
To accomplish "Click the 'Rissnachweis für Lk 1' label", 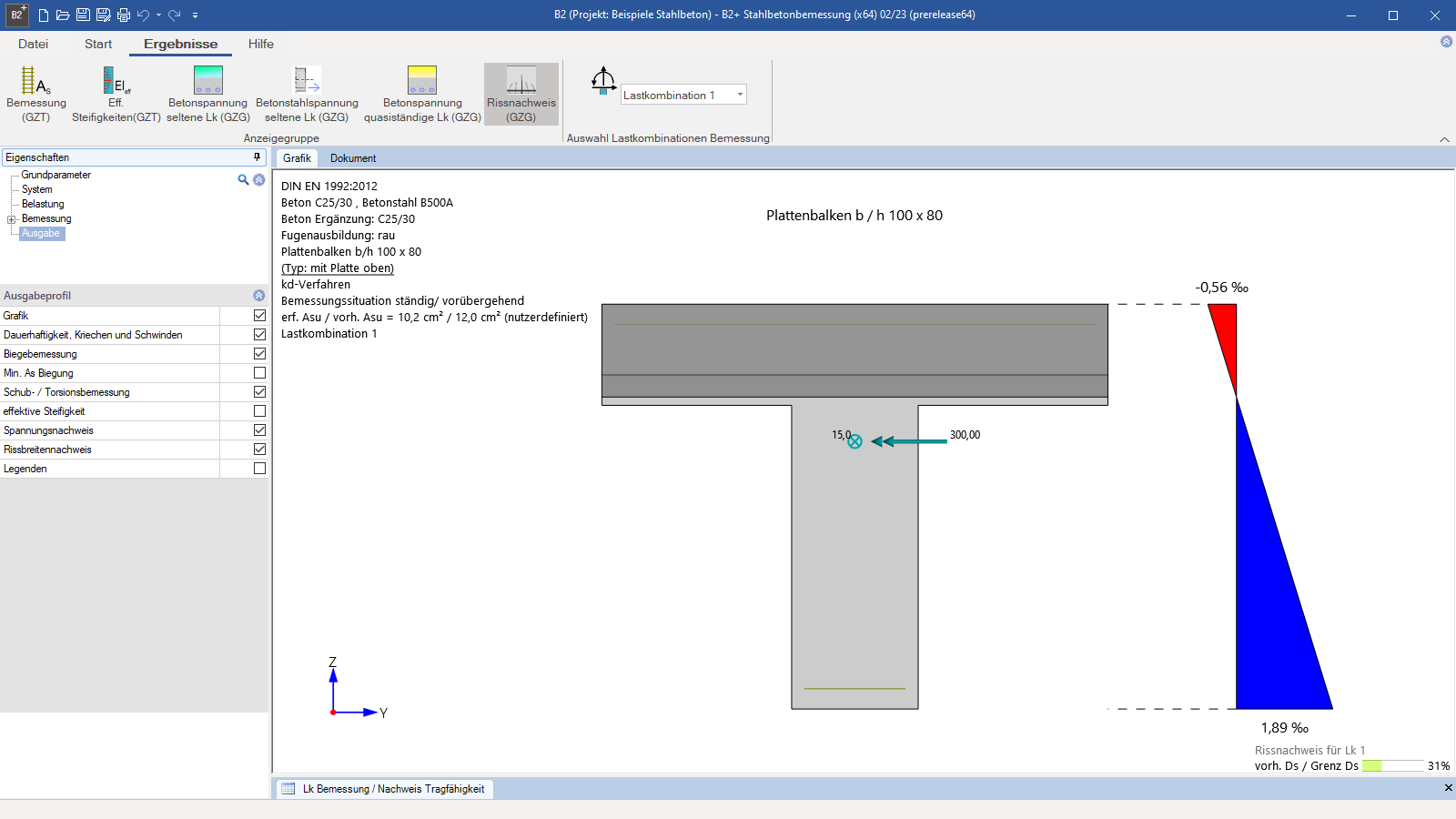I will point(1309,751).
